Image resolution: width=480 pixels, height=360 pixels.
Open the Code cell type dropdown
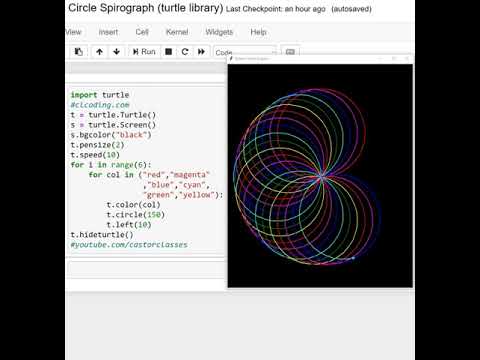click(x=245, y=52)
